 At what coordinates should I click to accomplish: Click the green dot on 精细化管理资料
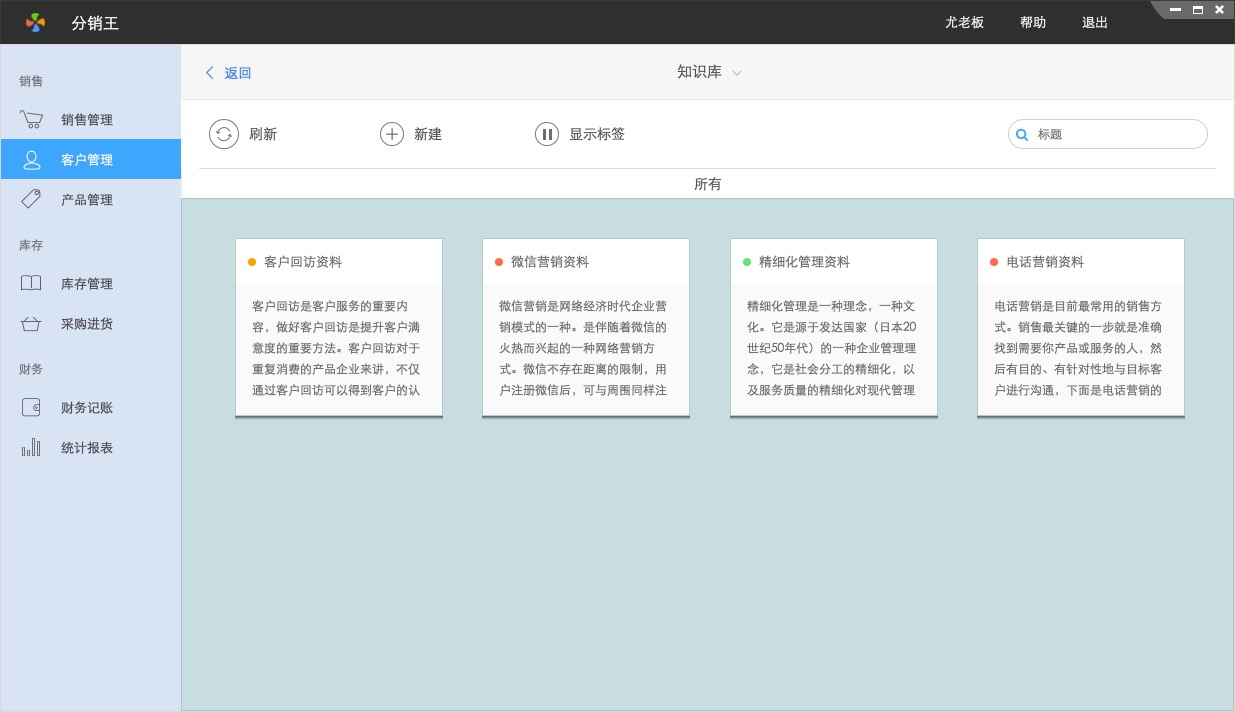pos(747,262)
